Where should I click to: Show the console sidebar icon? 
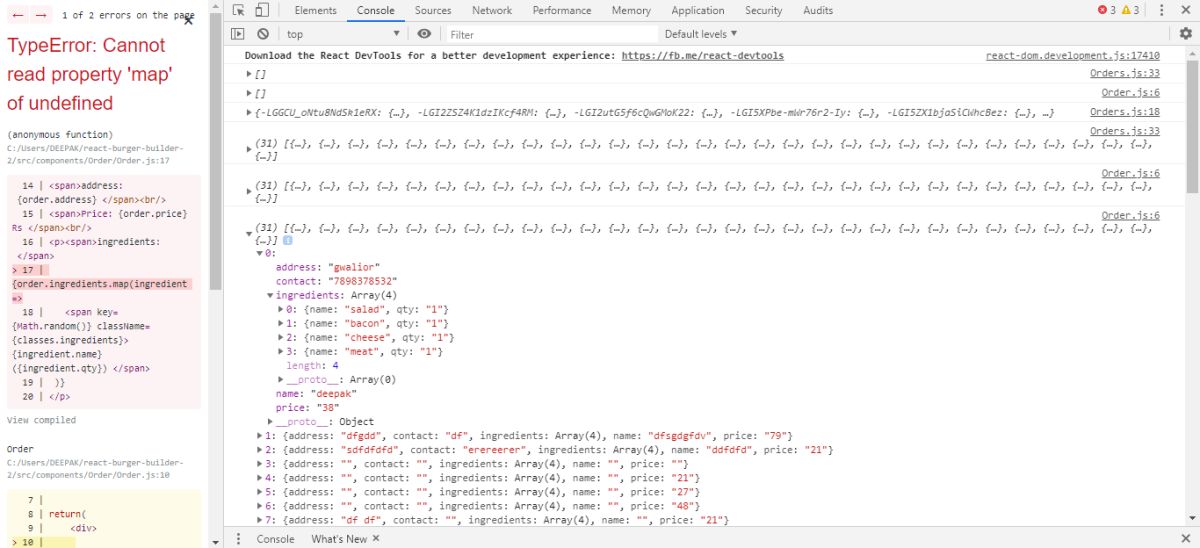[x=238, y=34]
